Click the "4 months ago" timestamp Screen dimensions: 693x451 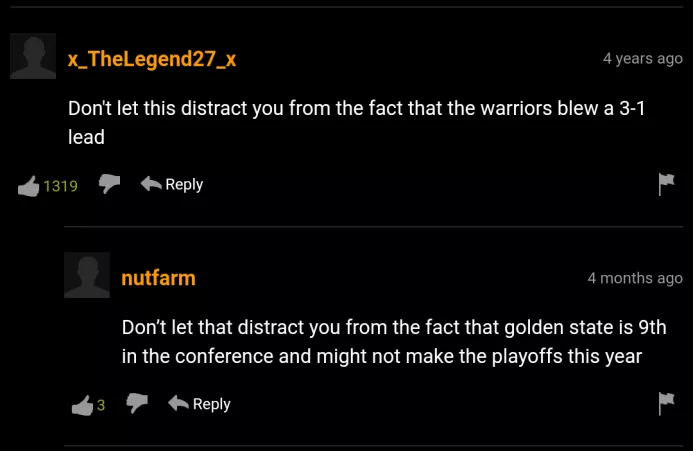[635, 278]
